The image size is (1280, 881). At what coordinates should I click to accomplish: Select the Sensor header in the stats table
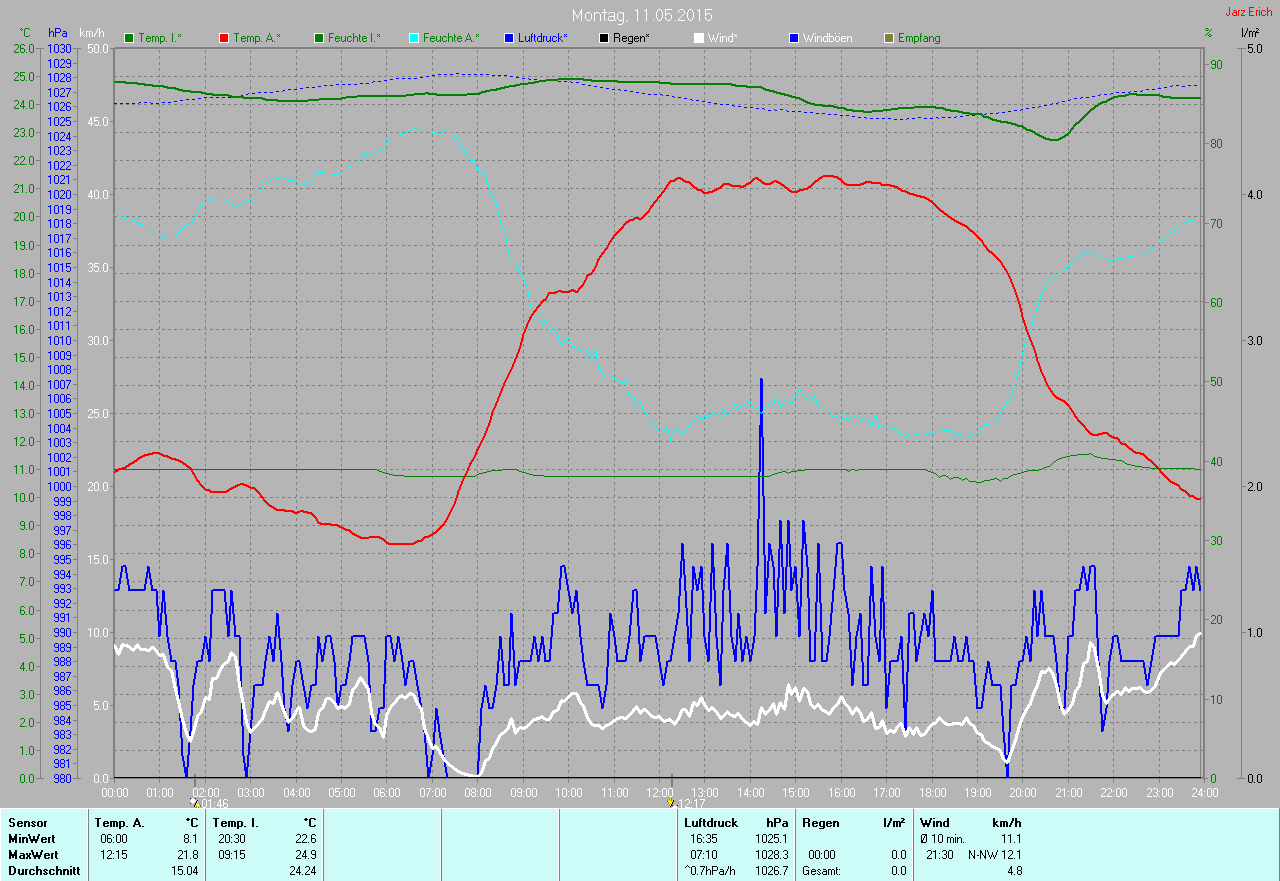(x=27, y=823)
